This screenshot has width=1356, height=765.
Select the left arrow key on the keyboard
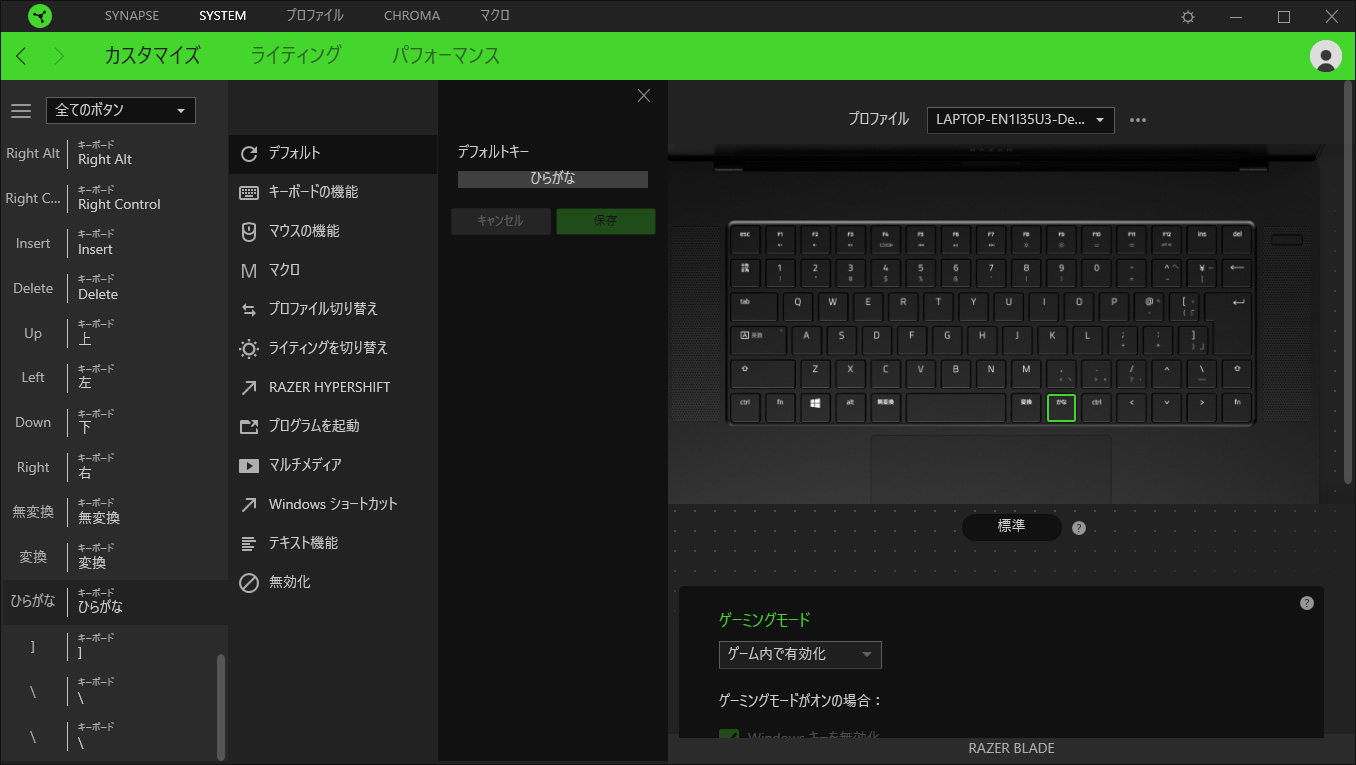tap(1131, 408)
